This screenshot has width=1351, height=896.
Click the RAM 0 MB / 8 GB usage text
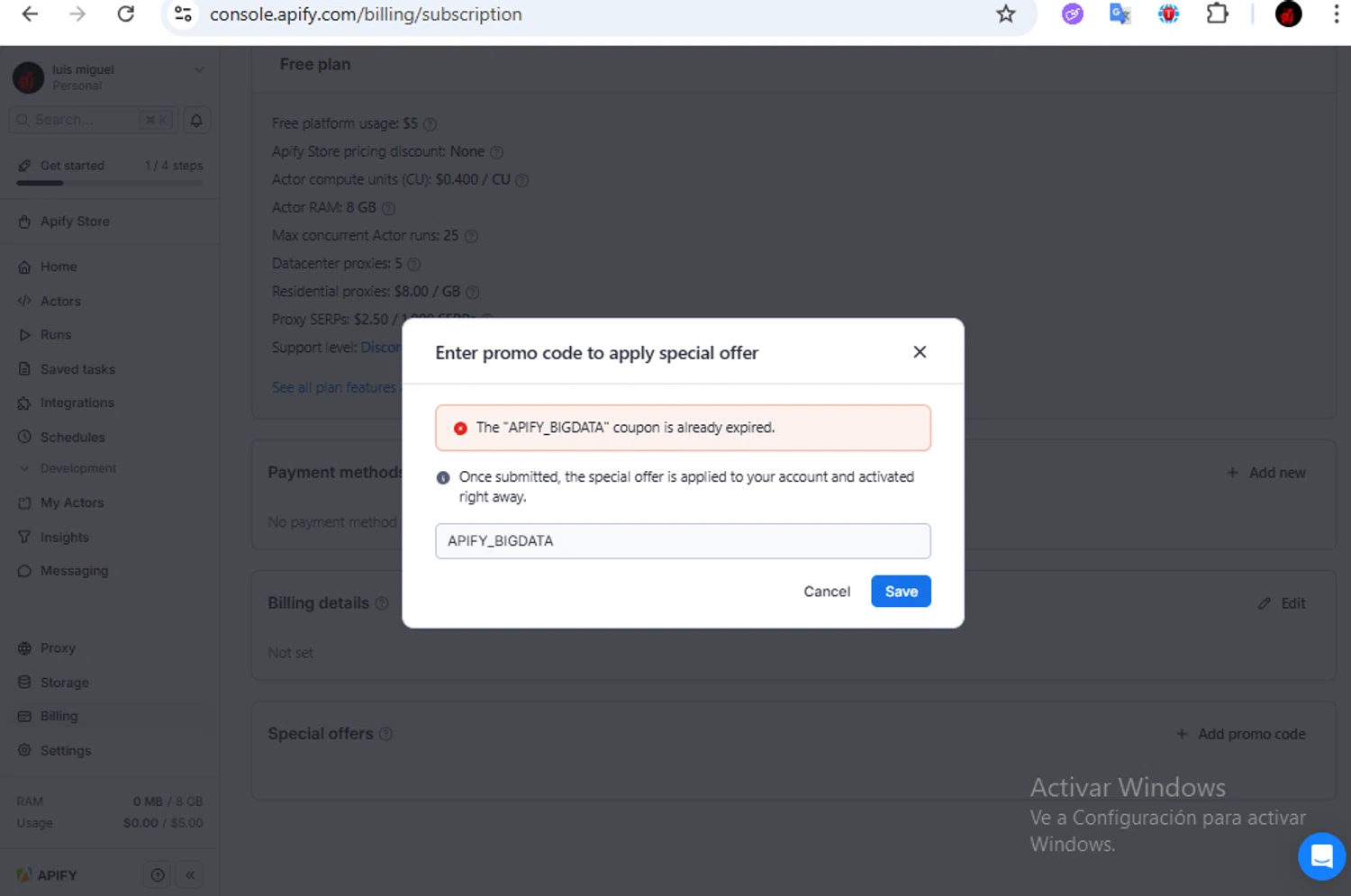coord(110,801)
